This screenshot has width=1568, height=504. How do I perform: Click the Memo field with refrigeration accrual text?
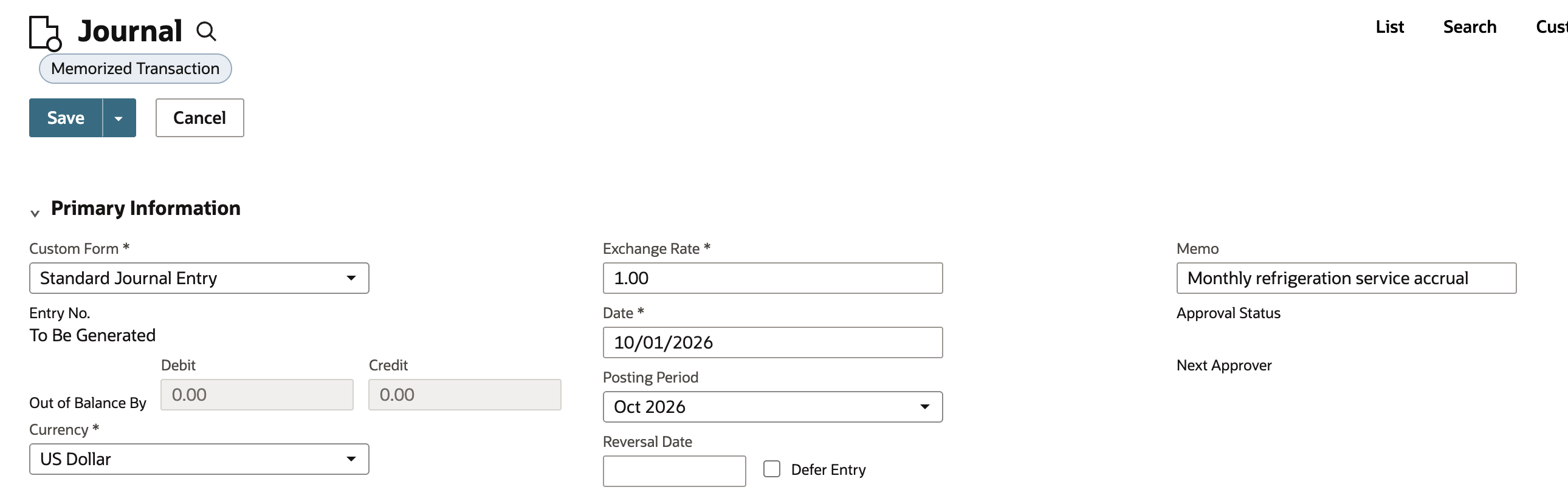(x=1346, y=279)
